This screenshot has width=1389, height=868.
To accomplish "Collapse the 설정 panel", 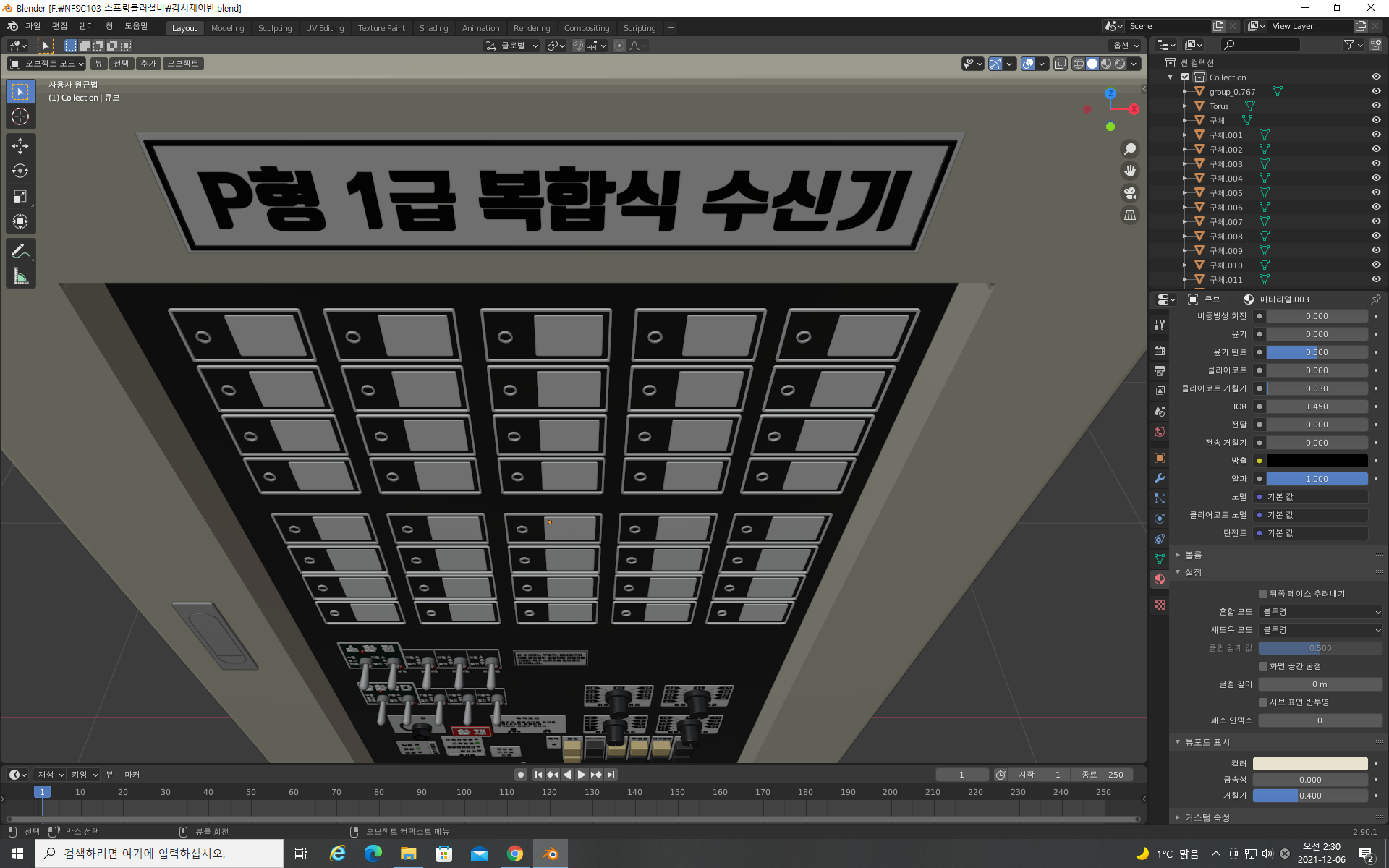I will point(1193,572).
